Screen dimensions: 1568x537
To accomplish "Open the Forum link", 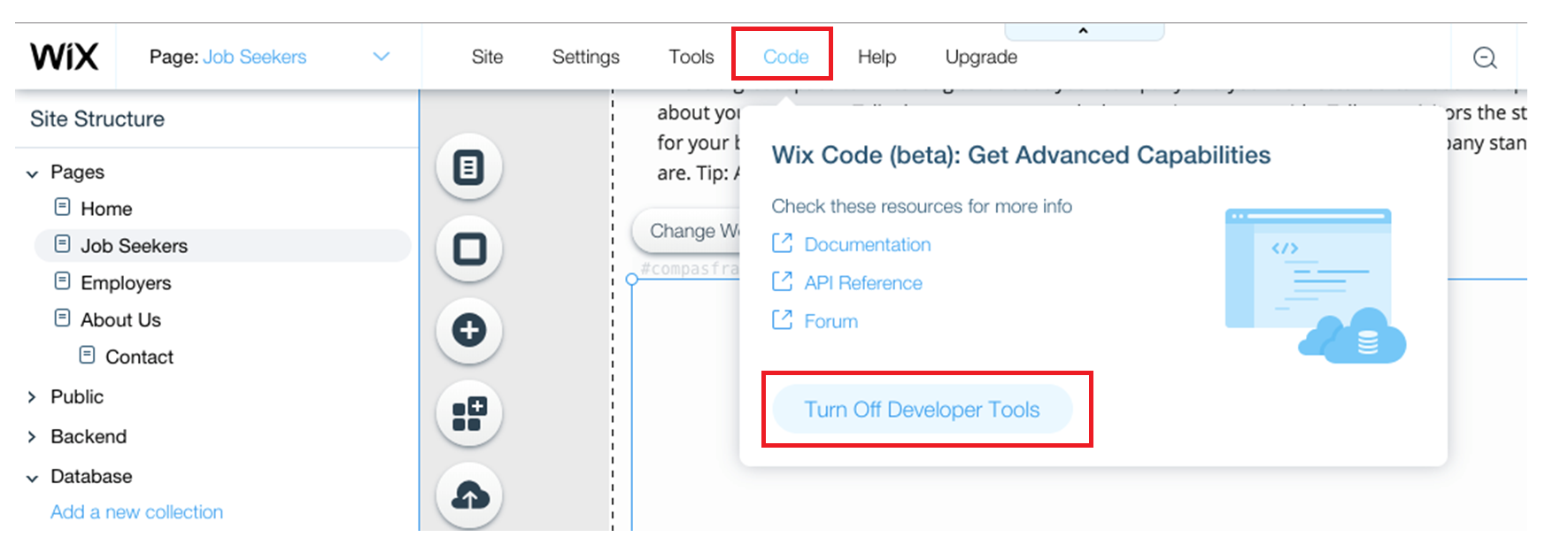I will (x=830, y=321).
